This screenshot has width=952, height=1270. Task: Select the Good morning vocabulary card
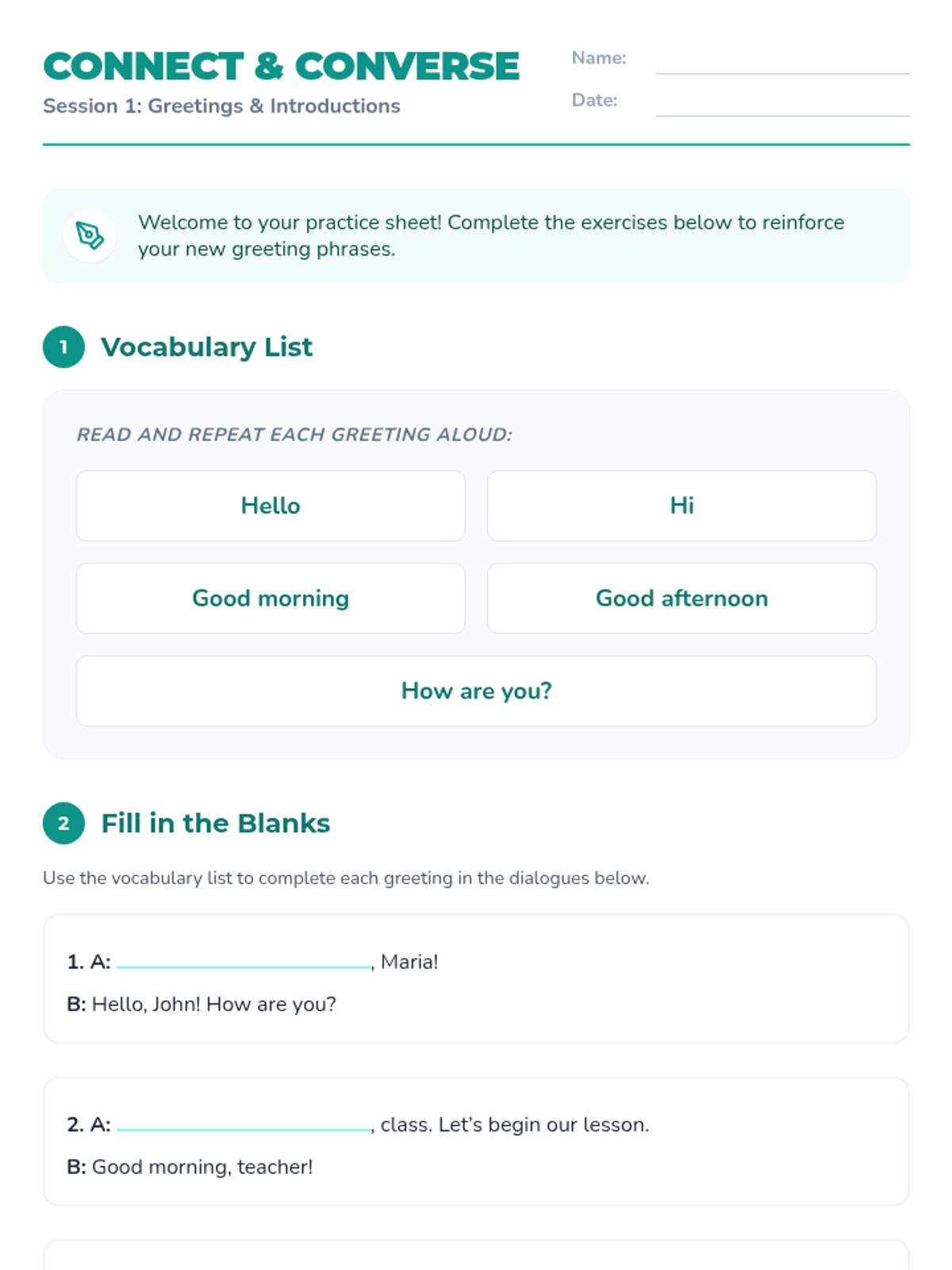coord(271,598)
